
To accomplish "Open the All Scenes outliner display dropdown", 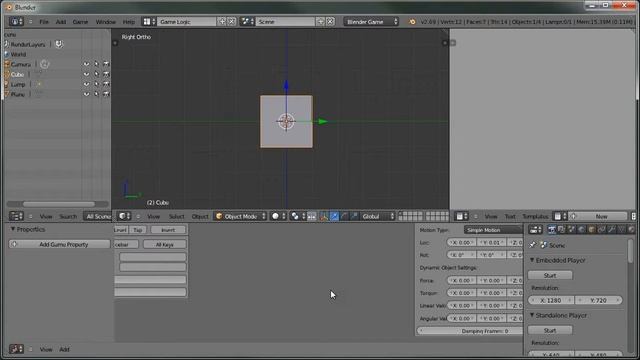I will point(97,216).
